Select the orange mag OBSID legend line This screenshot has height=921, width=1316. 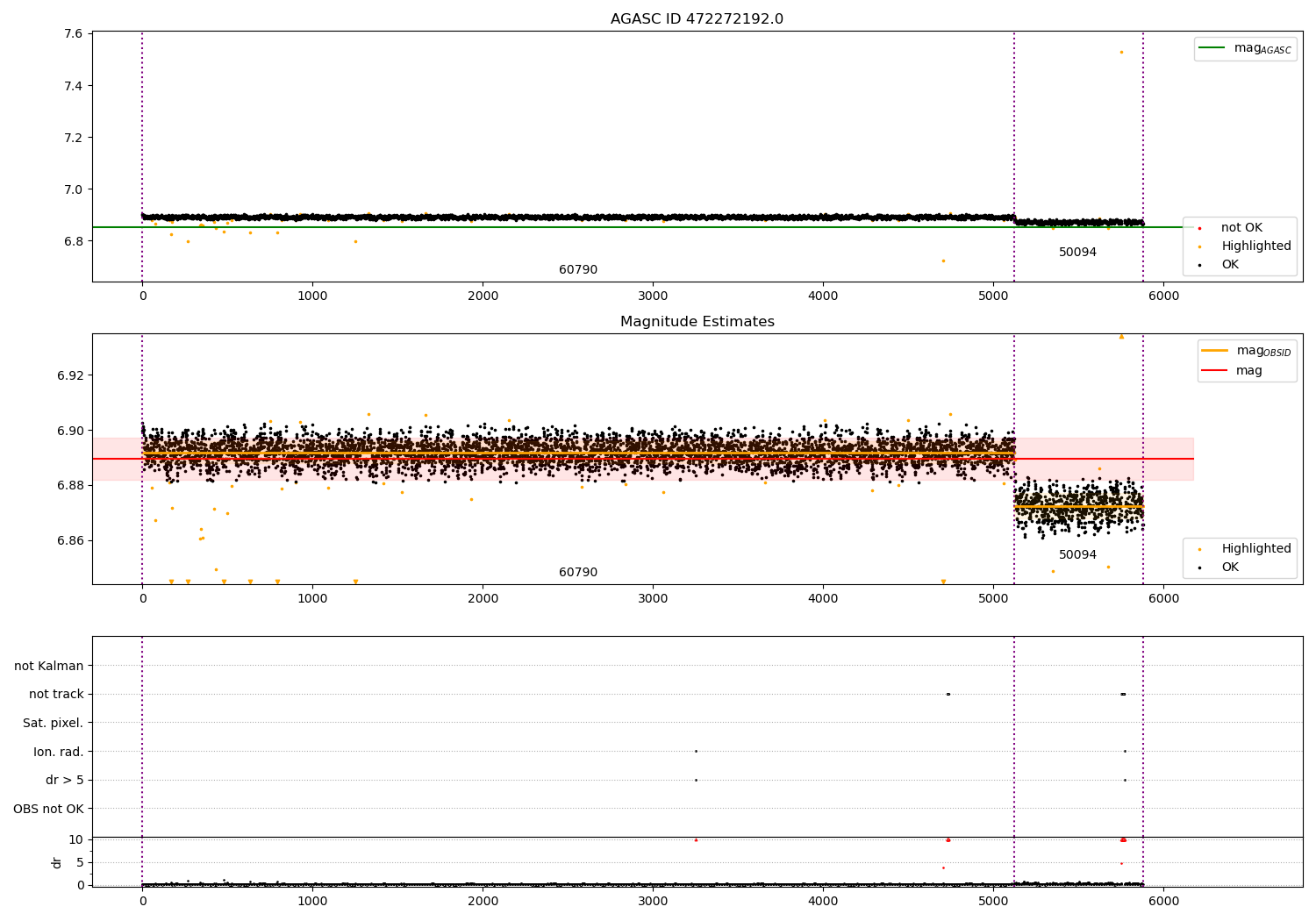[1215, 351]
